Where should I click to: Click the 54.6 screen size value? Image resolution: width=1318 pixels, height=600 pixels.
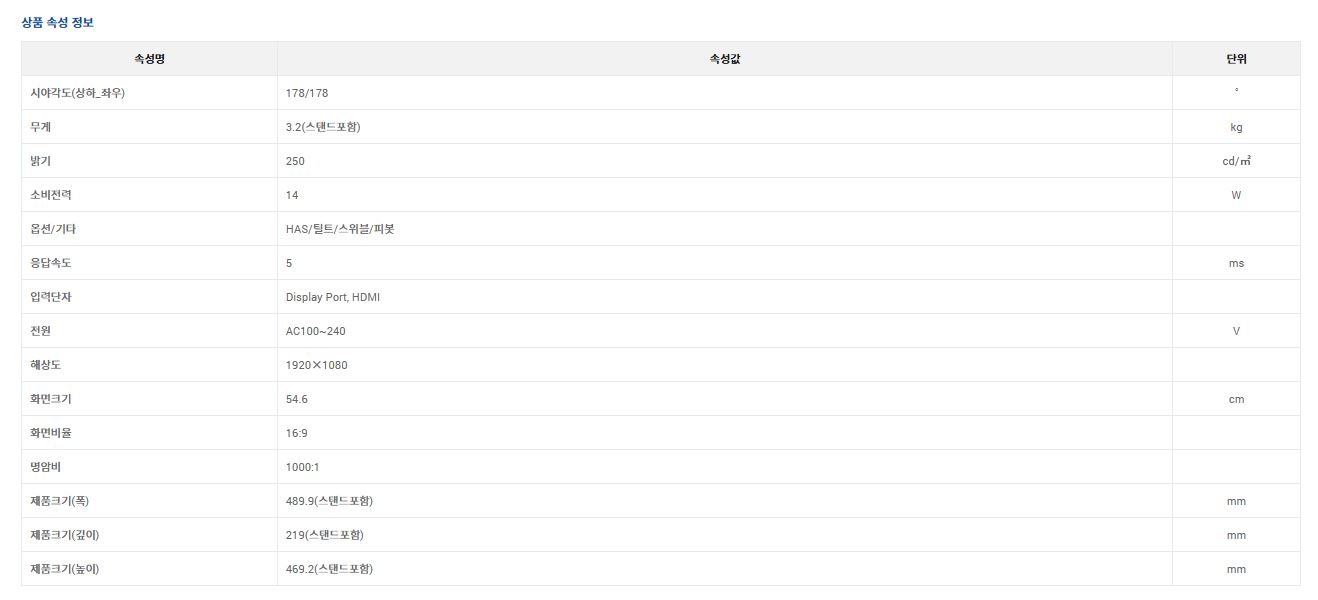(x=297, y=399)
